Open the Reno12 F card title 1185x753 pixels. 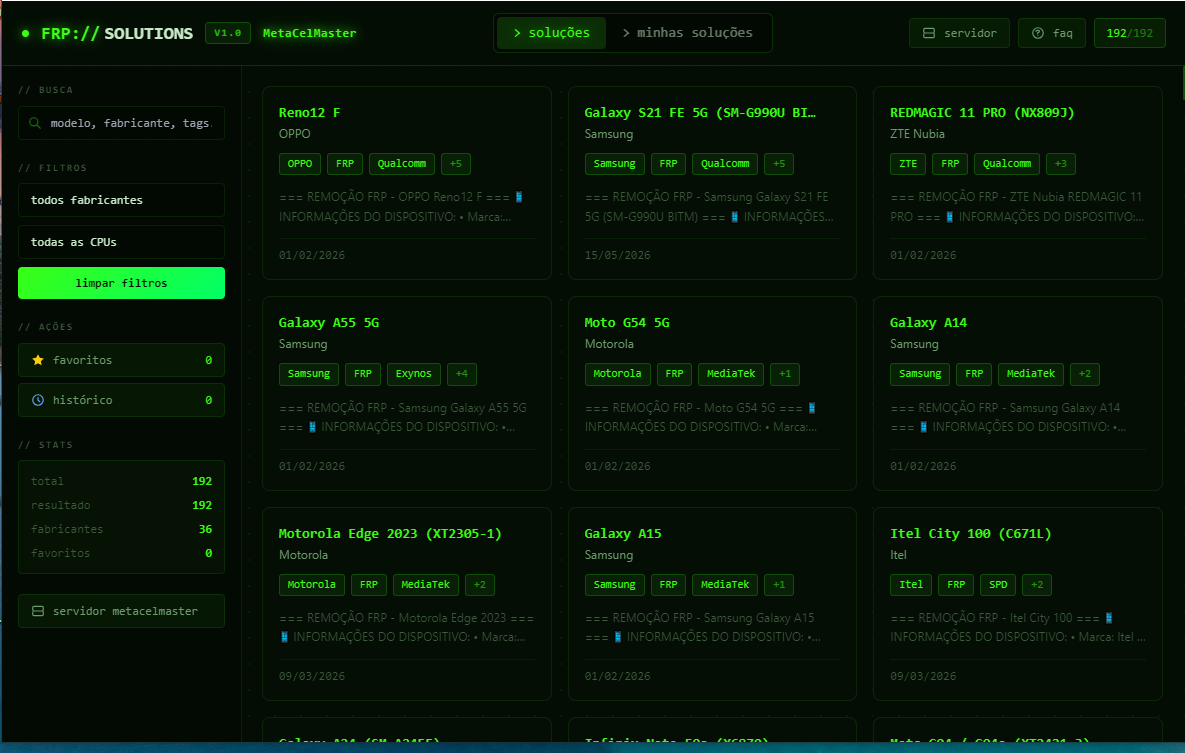pyautogui.click(x=309, y=113)
